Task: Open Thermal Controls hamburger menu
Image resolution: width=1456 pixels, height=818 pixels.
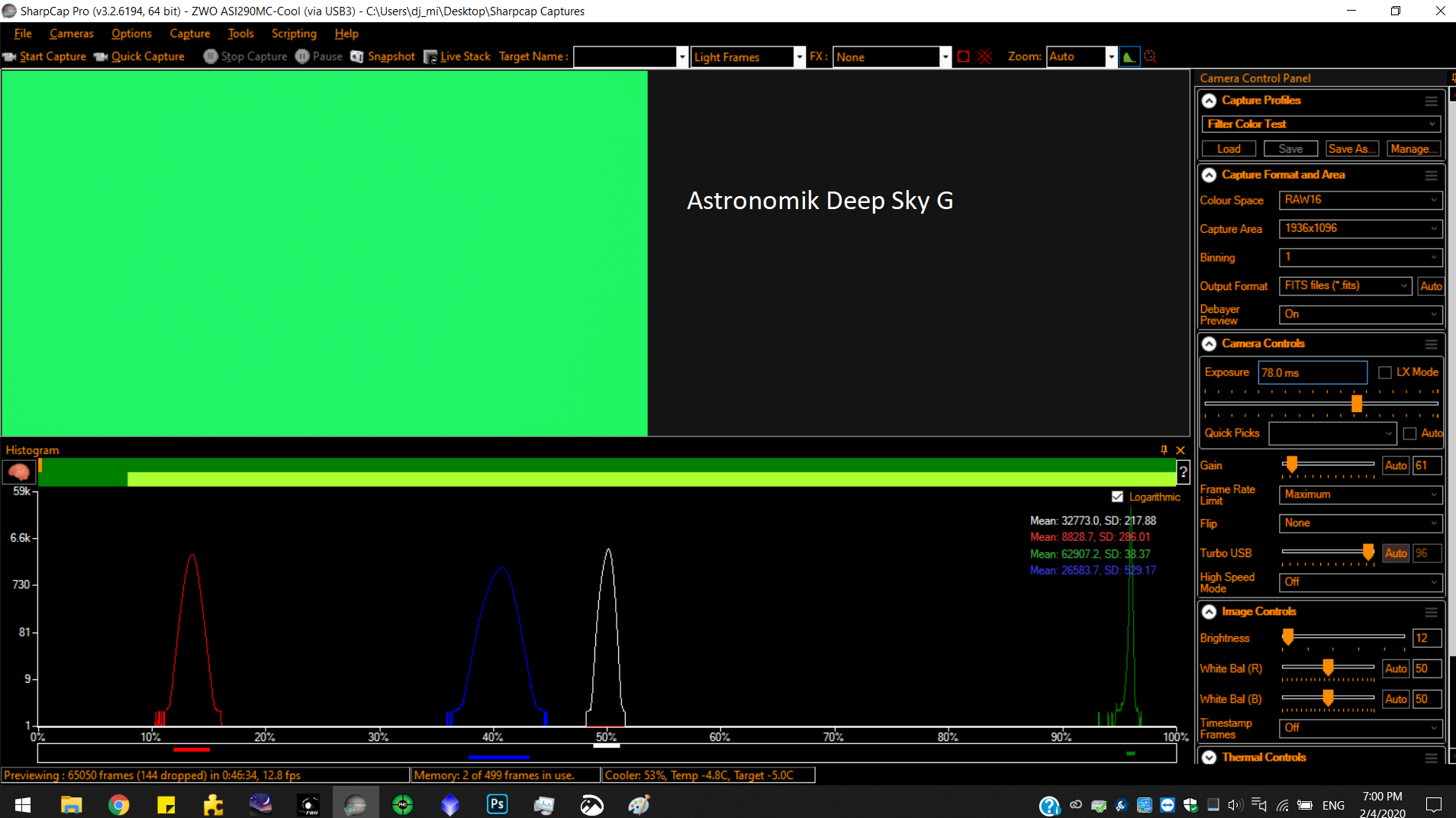Action: [x=1431, y=758]
